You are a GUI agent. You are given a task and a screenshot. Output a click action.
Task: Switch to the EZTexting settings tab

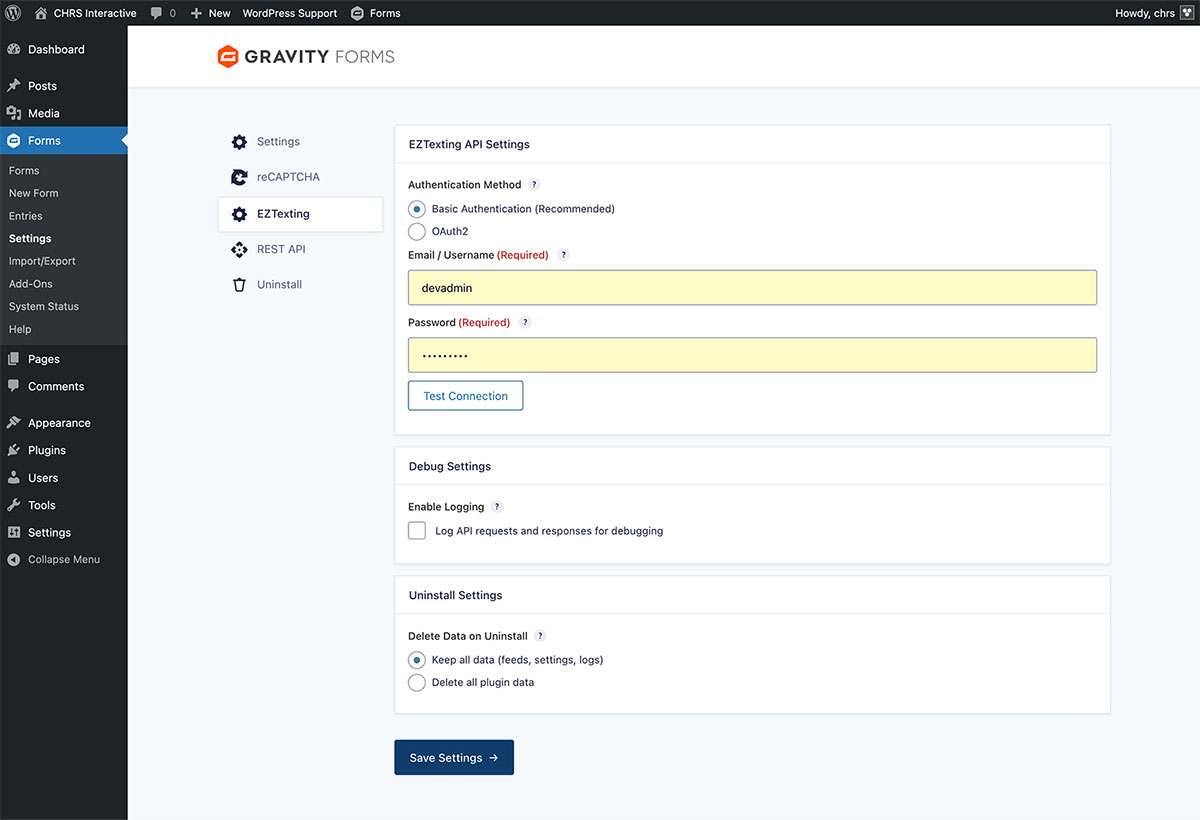pyautogui.click(x=283, y=213)
